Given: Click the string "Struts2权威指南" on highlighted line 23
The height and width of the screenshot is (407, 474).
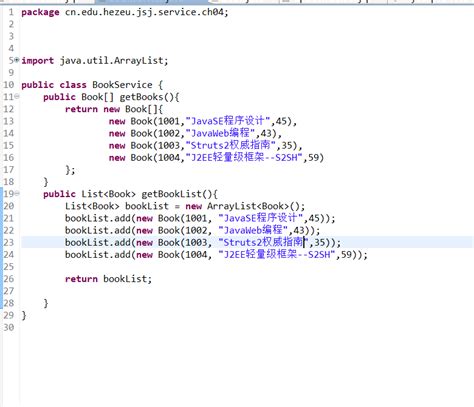Looking at the screenshot, I should pyautogui.click(x=264, y=242).
